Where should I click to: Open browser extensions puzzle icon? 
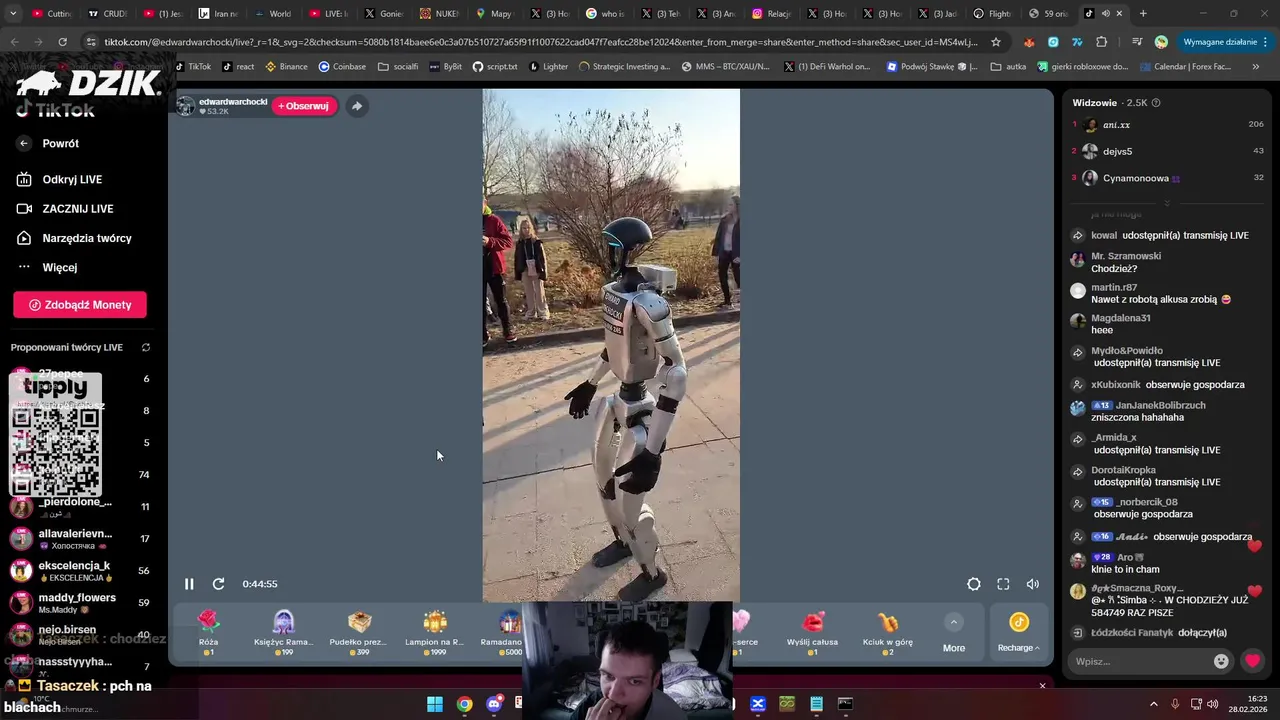[1102, 42]
